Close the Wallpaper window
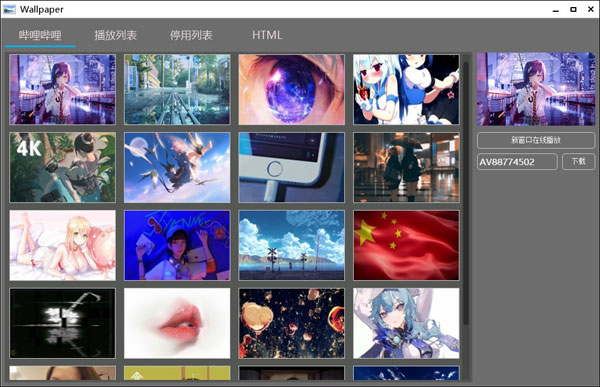The width and height of the screenshot is (600, 387). pyautogui.click(x=590, y=9)
